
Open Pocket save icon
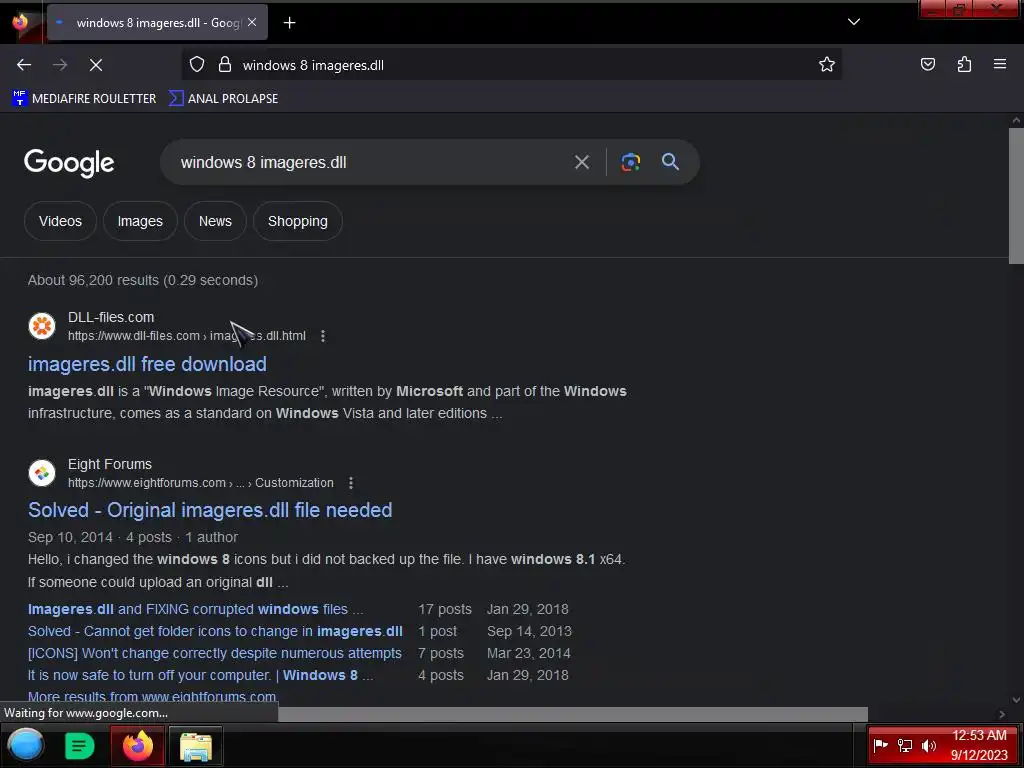coord(927,64)
